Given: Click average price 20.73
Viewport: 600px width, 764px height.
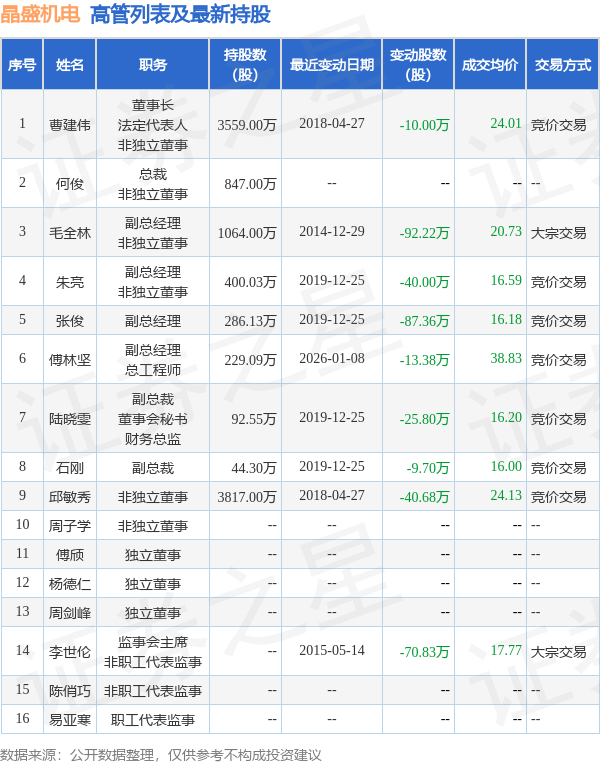Looking at the screenshot, I should tap(506, 231).
